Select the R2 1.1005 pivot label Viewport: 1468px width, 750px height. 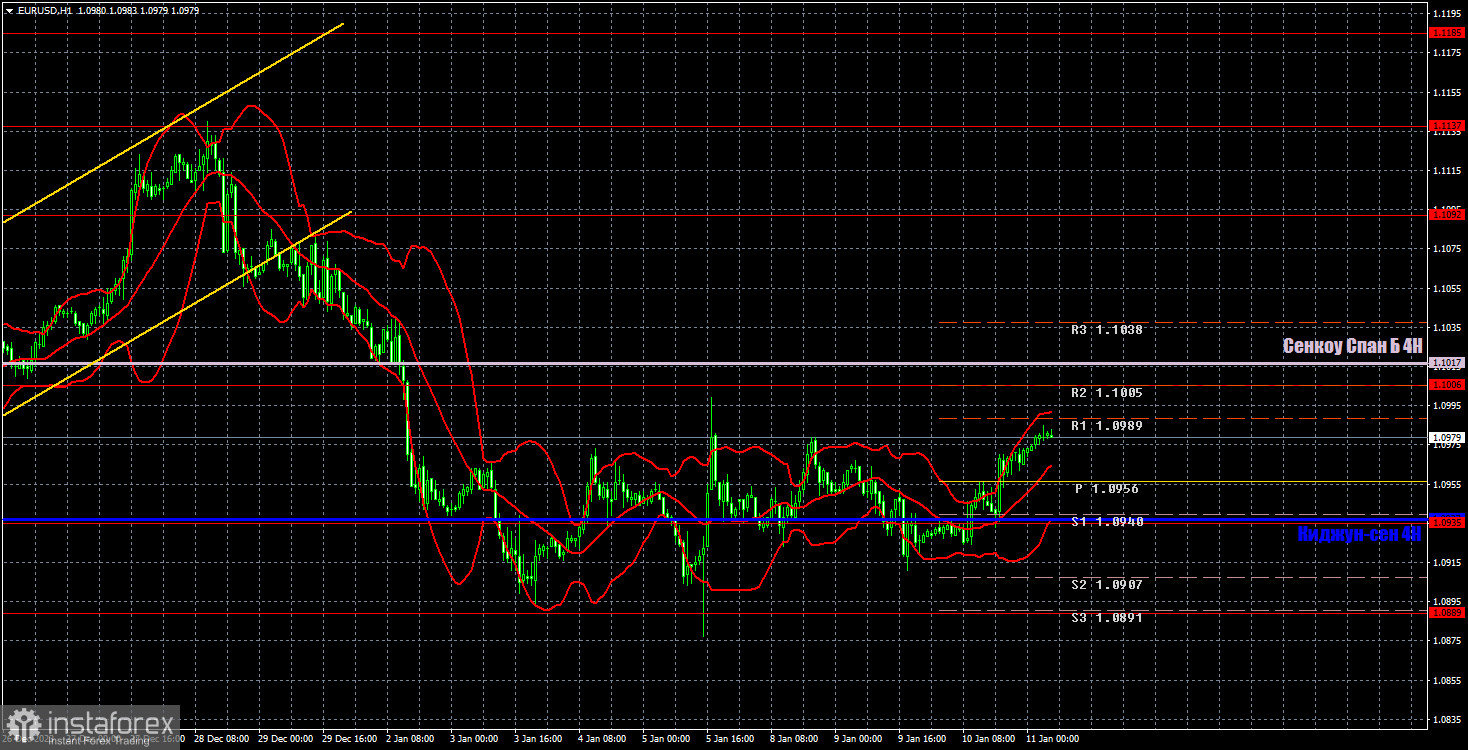coord(1107,393)
